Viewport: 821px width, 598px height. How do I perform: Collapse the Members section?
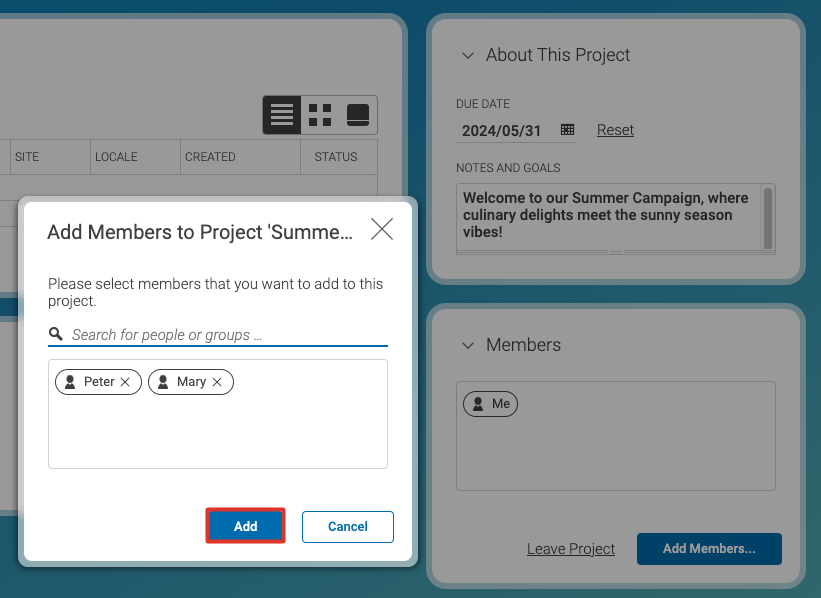click(468, 345)
